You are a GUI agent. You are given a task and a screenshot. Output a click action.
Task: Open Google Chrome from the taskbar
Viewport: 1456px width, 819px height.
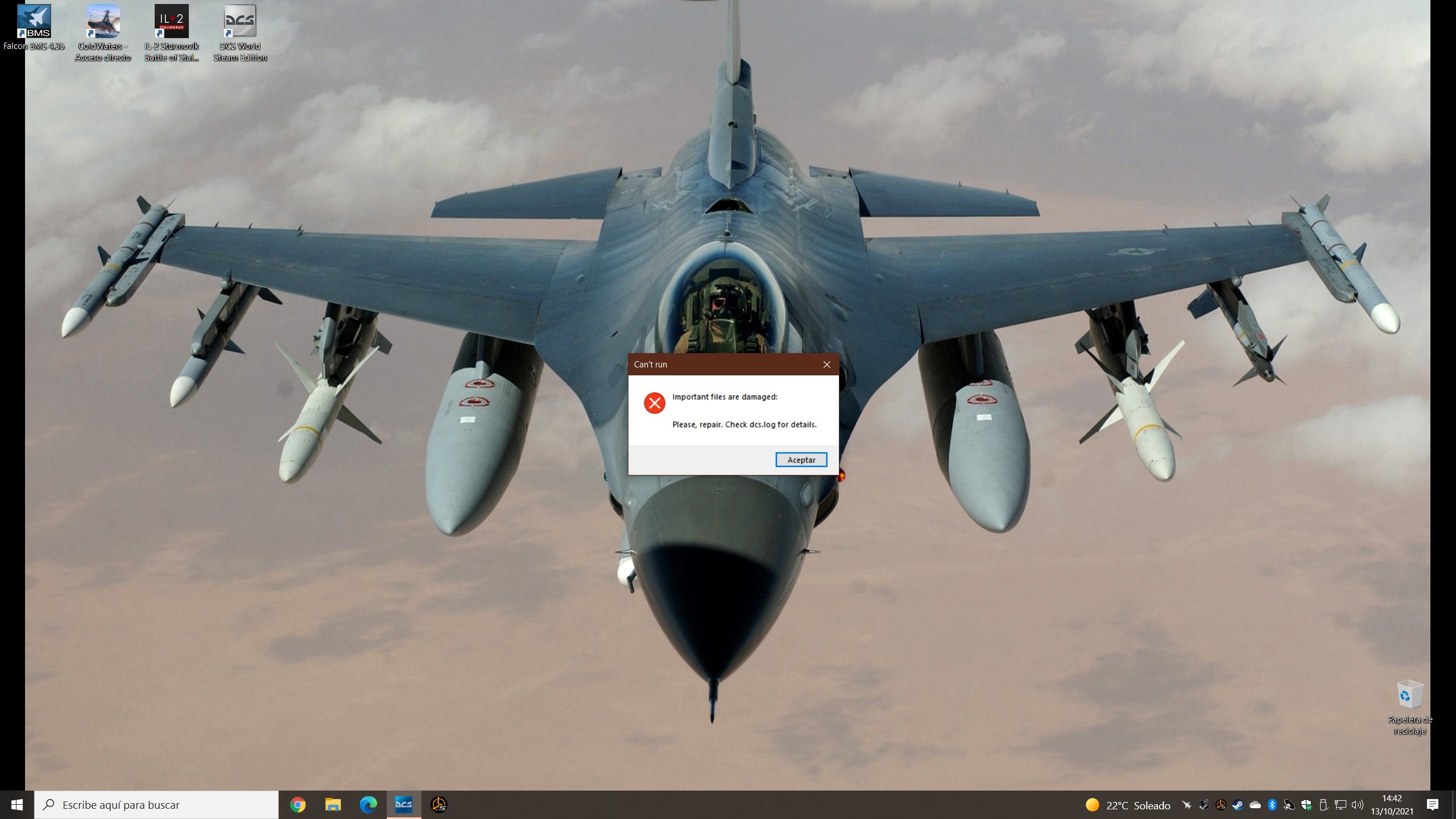coord(297,805)
